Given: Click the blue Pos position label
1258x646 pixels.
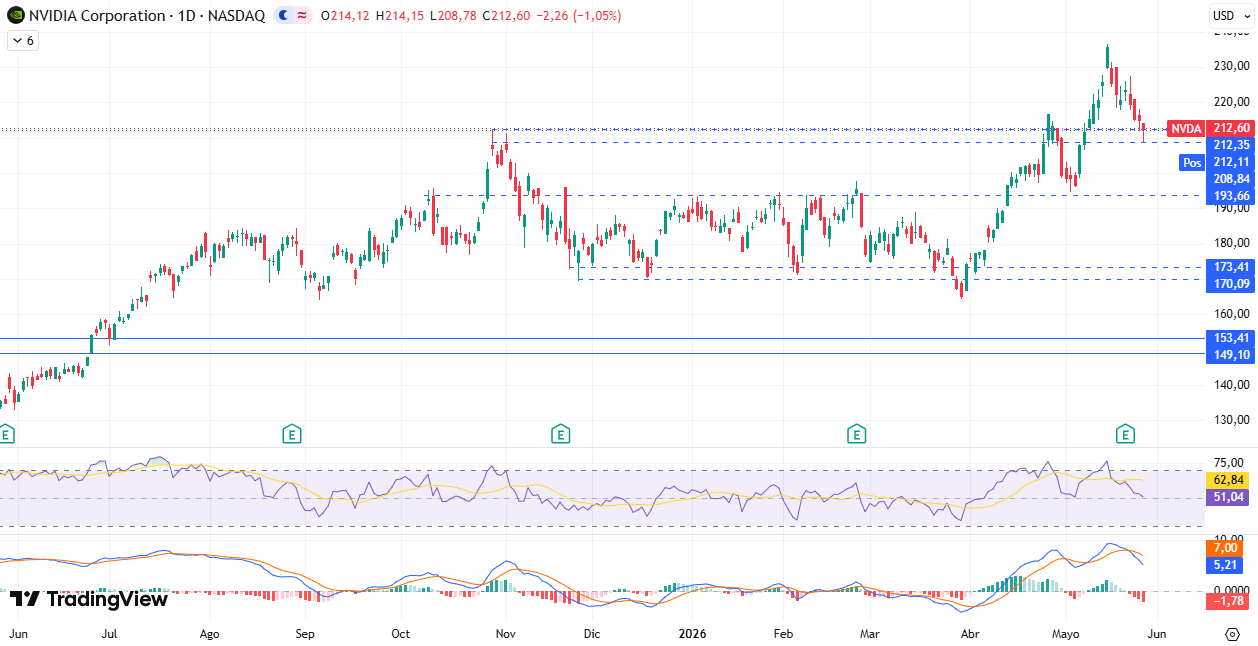Looking at the screenshot, I should [1191, 162].
